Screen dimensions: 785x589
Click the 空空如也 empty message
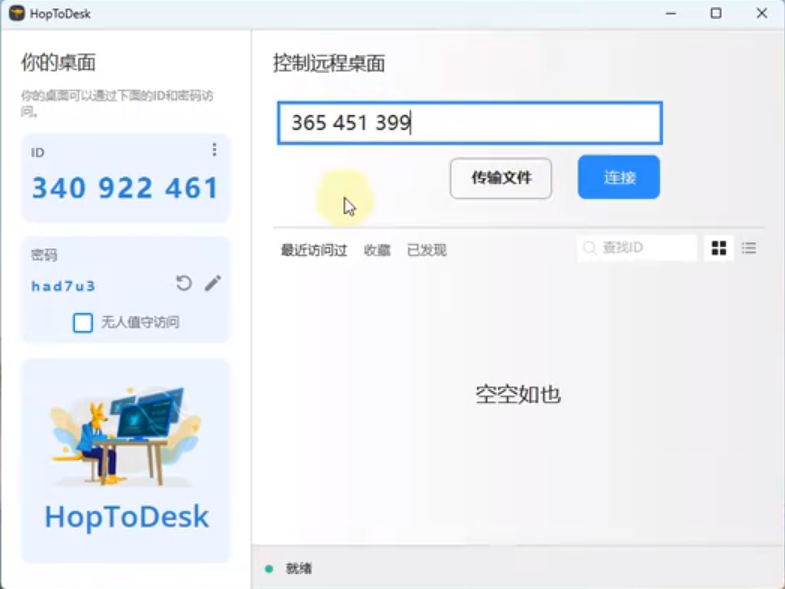(x=518, y=395)
